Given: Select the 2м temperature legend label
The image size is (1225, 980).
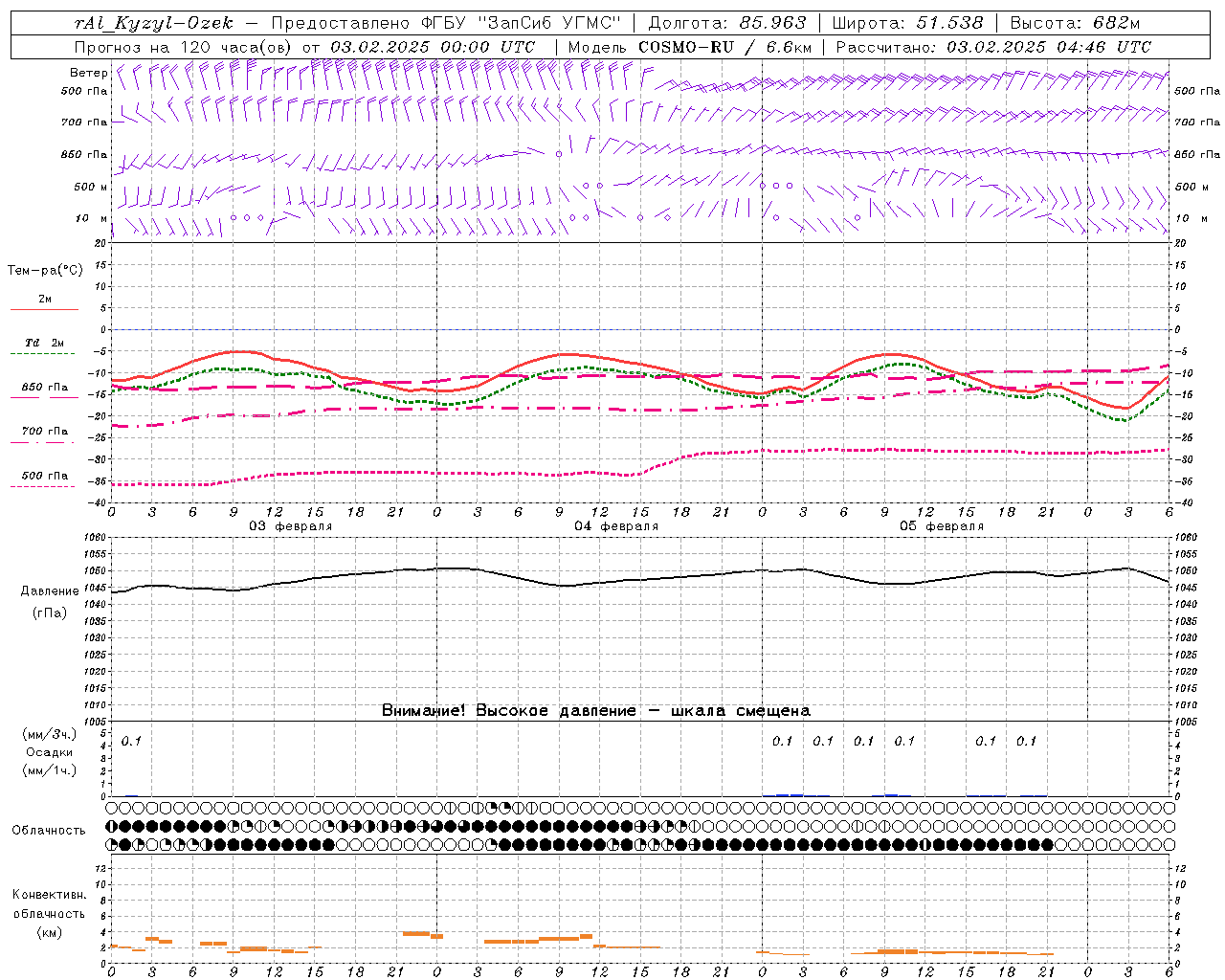Looking at the screenshot, I should point(44,300).
